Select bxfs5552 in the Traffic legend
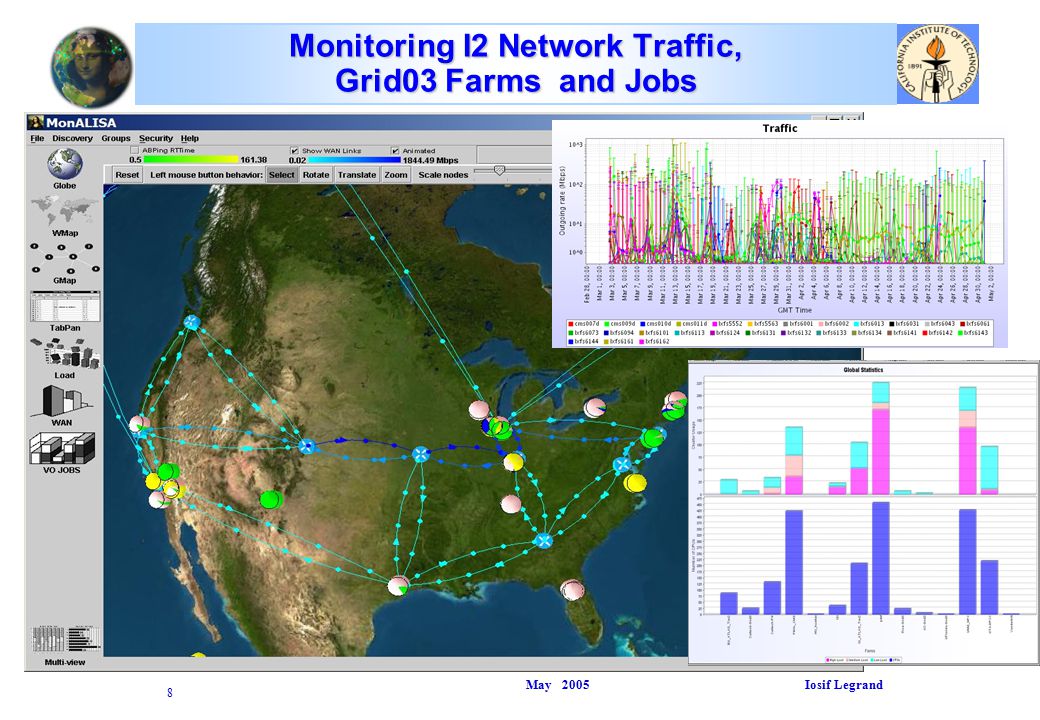The width and height of the screenshot is (1040, 720). click(x=726, y=324)
